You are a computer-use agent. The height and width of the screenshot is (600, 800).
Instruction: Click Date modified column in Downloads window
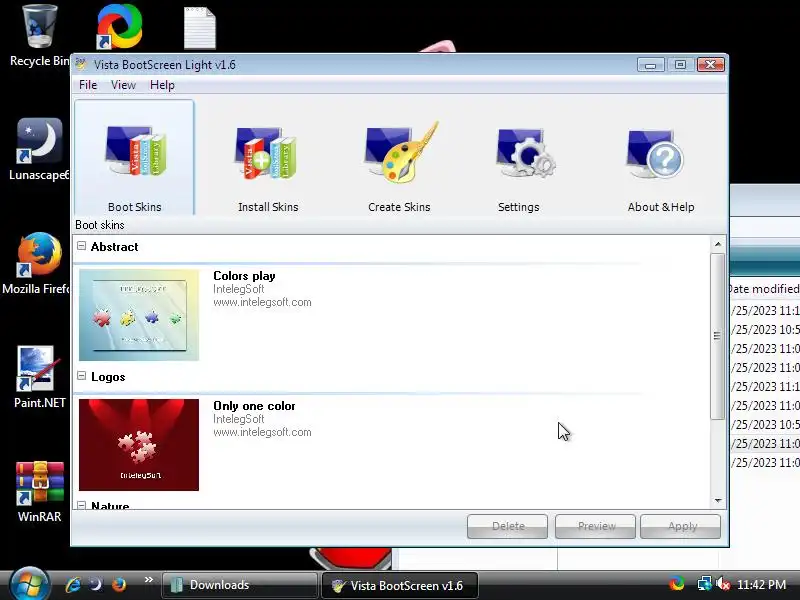pos(764,289)
